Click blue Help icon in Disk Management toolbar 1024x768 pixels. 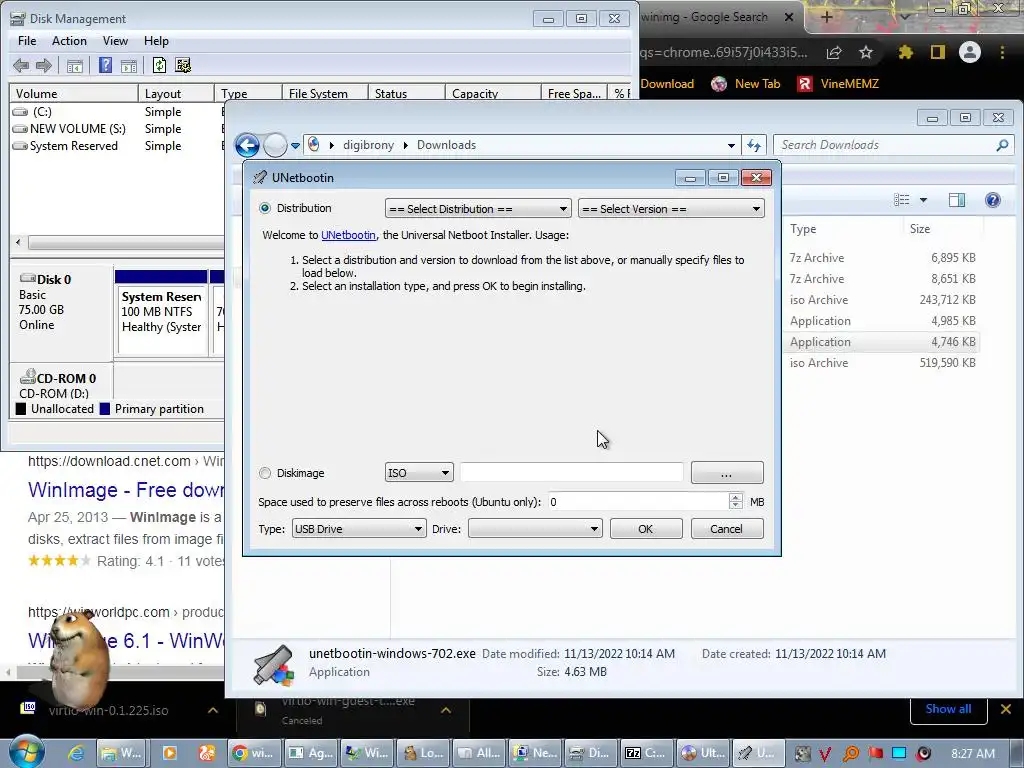[105, 65]
